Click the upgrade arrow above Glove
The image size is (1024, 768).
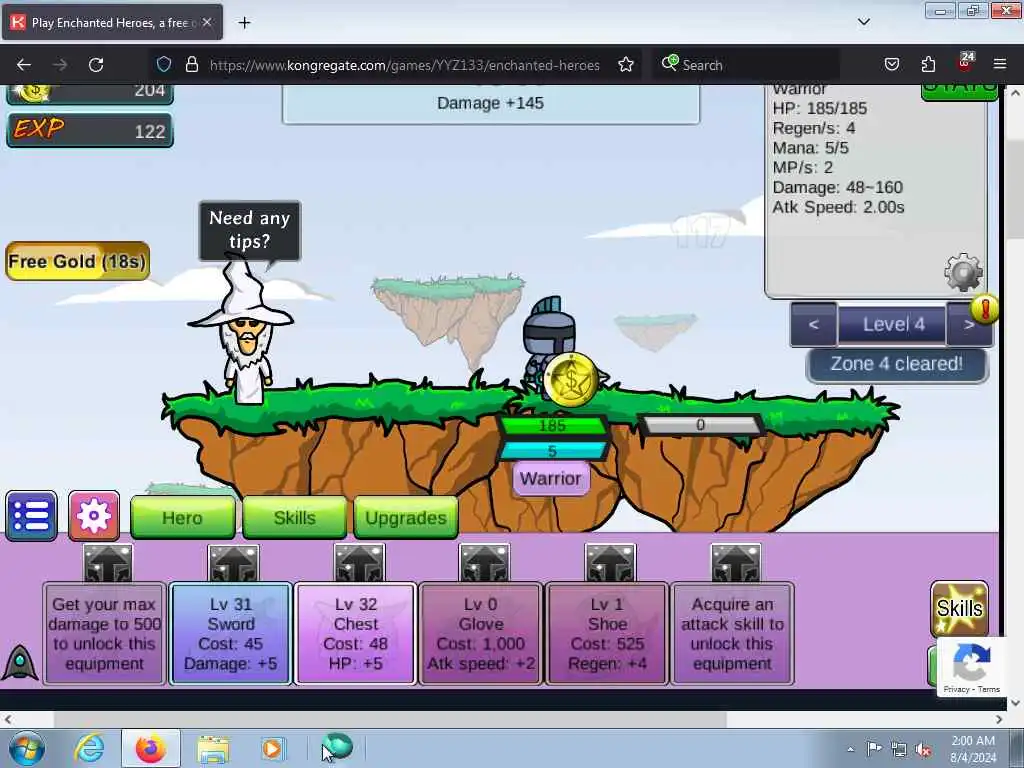[x=484, y=563]
